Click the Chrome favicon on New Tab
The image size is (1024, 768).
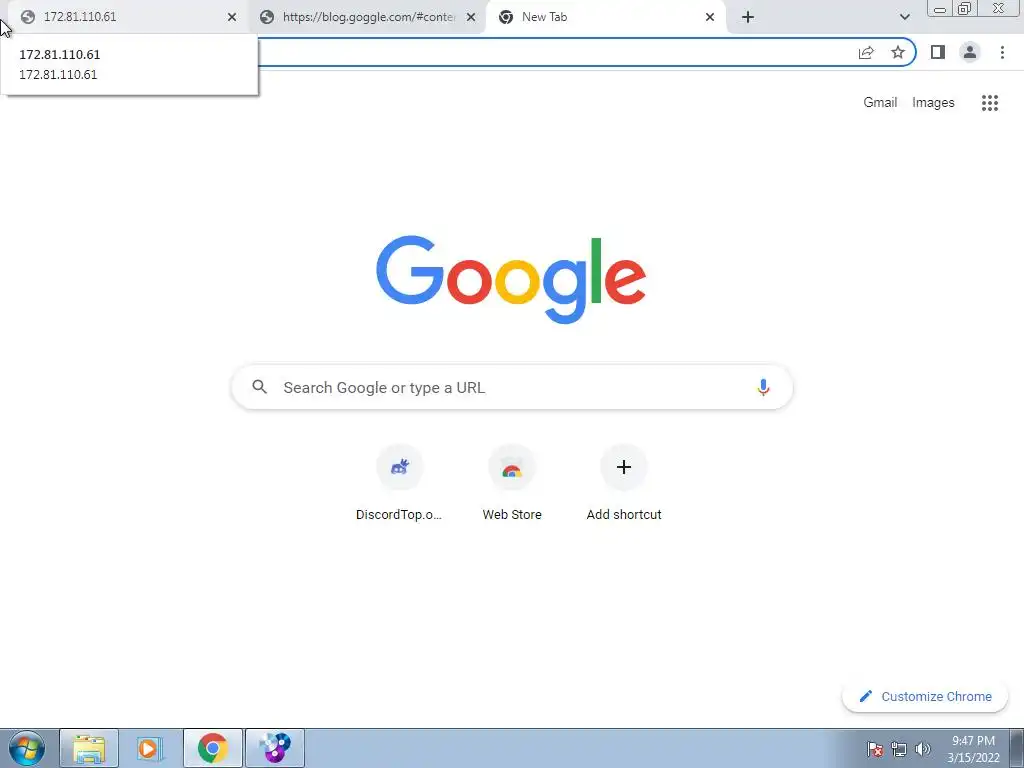pos(505,17)
